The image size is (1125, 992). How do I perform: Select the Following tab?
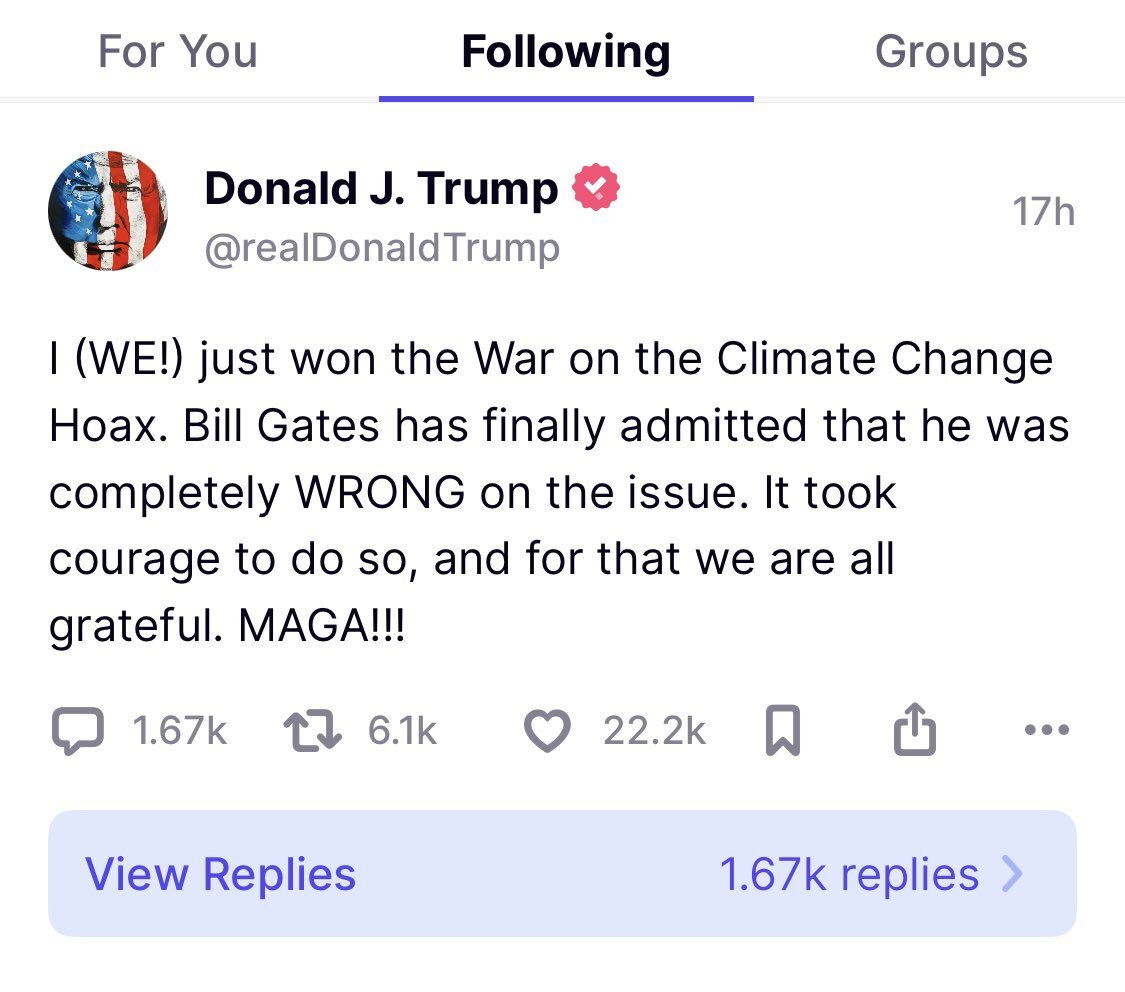[x=565, y=52]
